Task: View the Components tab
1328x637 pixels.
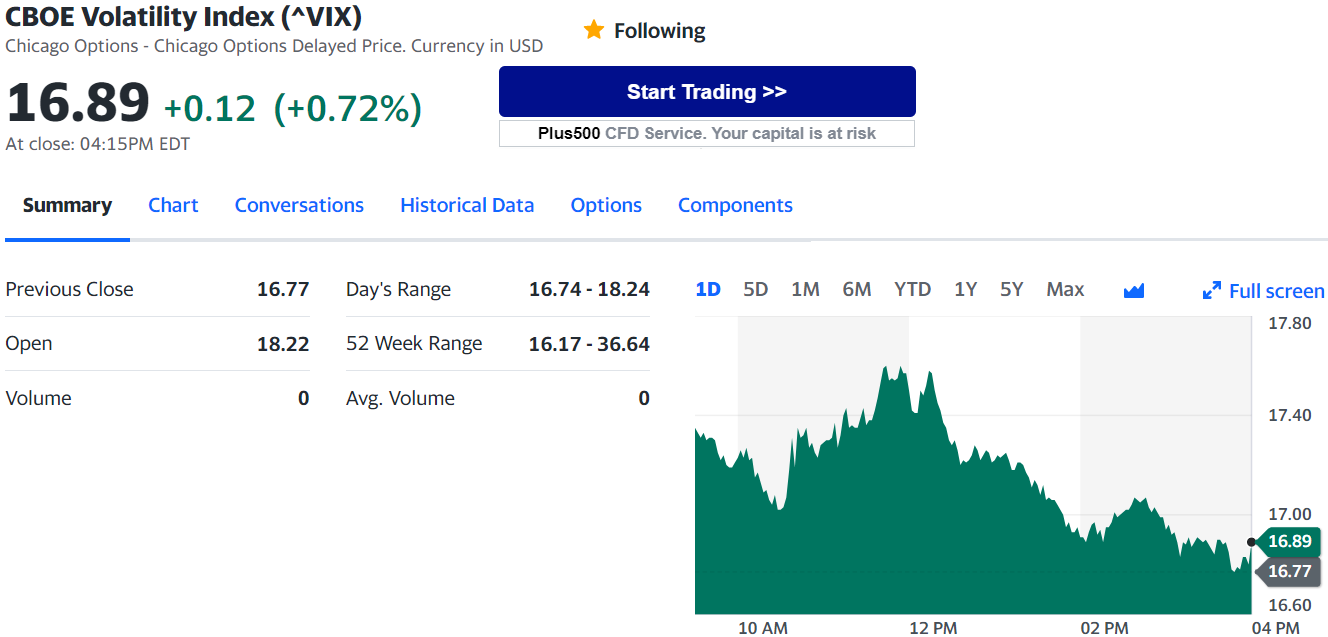Action: [x=735, y=205]
